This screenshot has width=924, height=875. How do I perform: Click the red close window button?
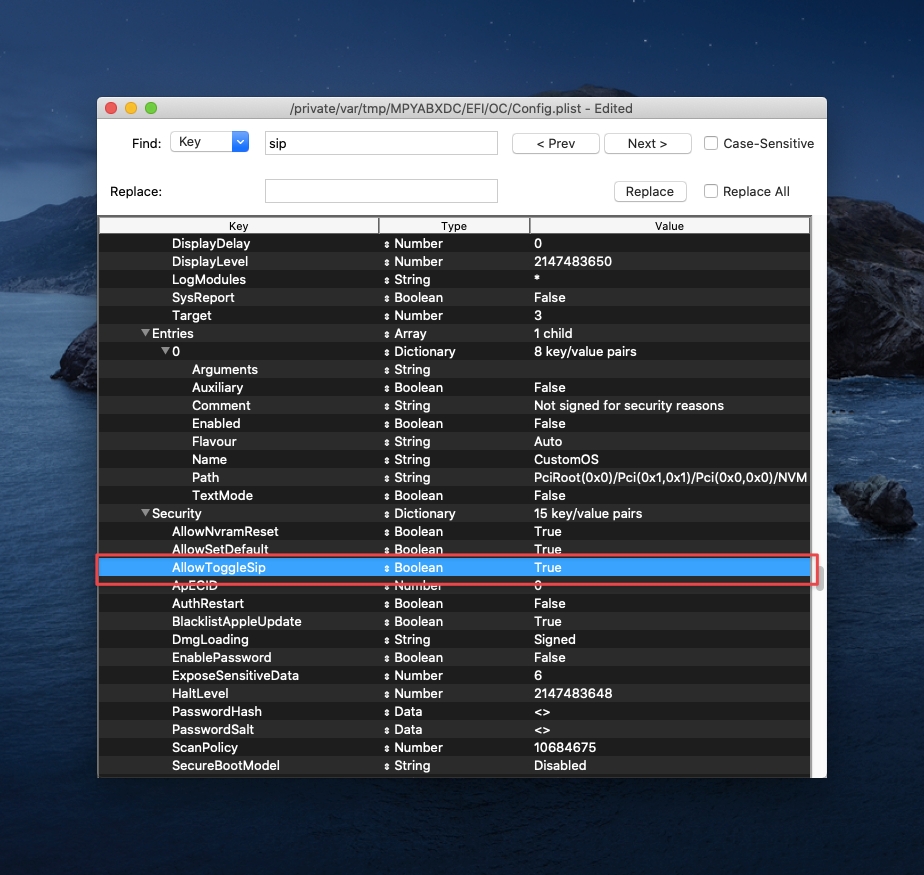pyautogui.click(x=110, y=108)
